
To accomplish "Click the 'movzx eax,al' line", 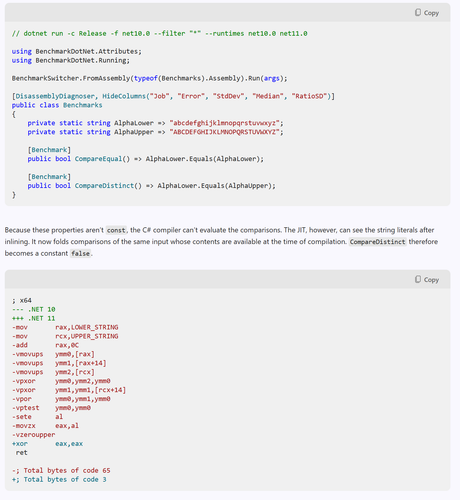I will click(x=45, y=426).
